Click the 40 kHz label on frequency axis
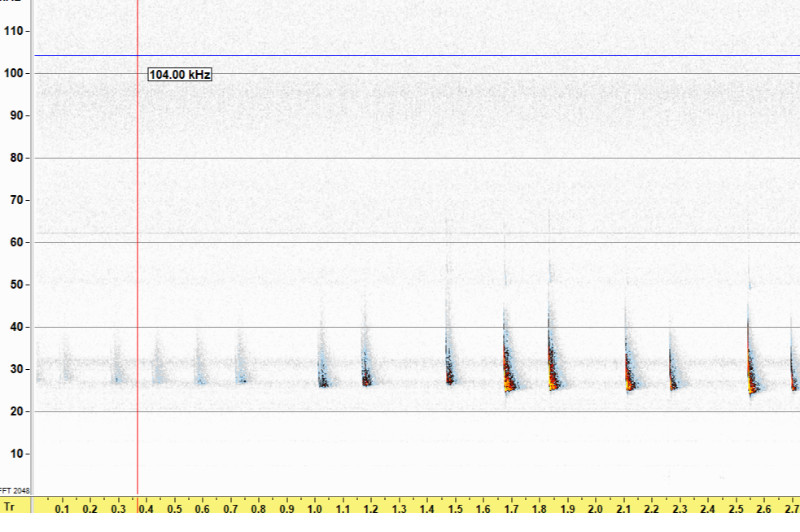This screenshot has height=532, width=800. point(16,327)
